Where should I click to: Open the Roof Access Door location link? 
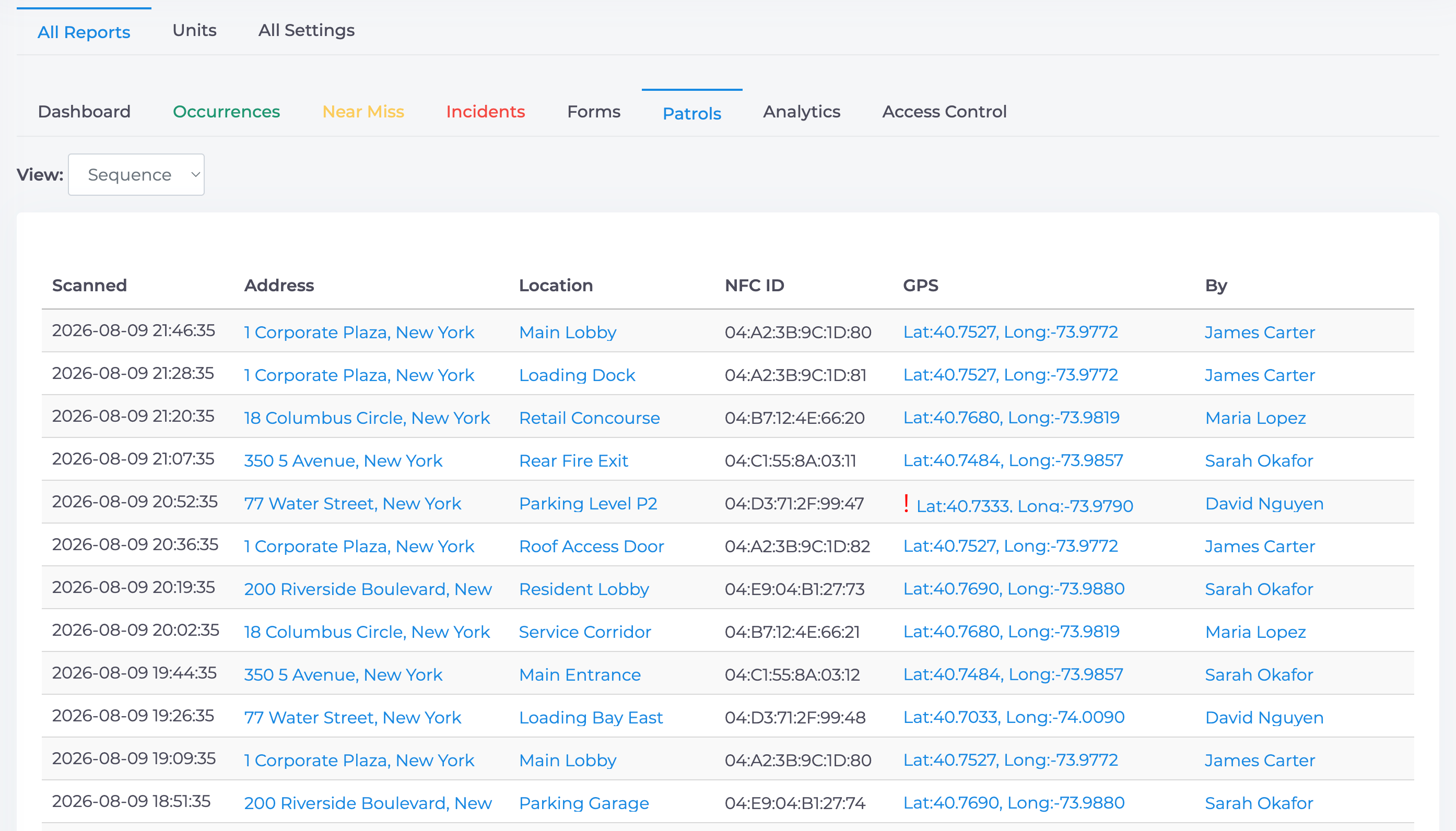click(592, 546)
